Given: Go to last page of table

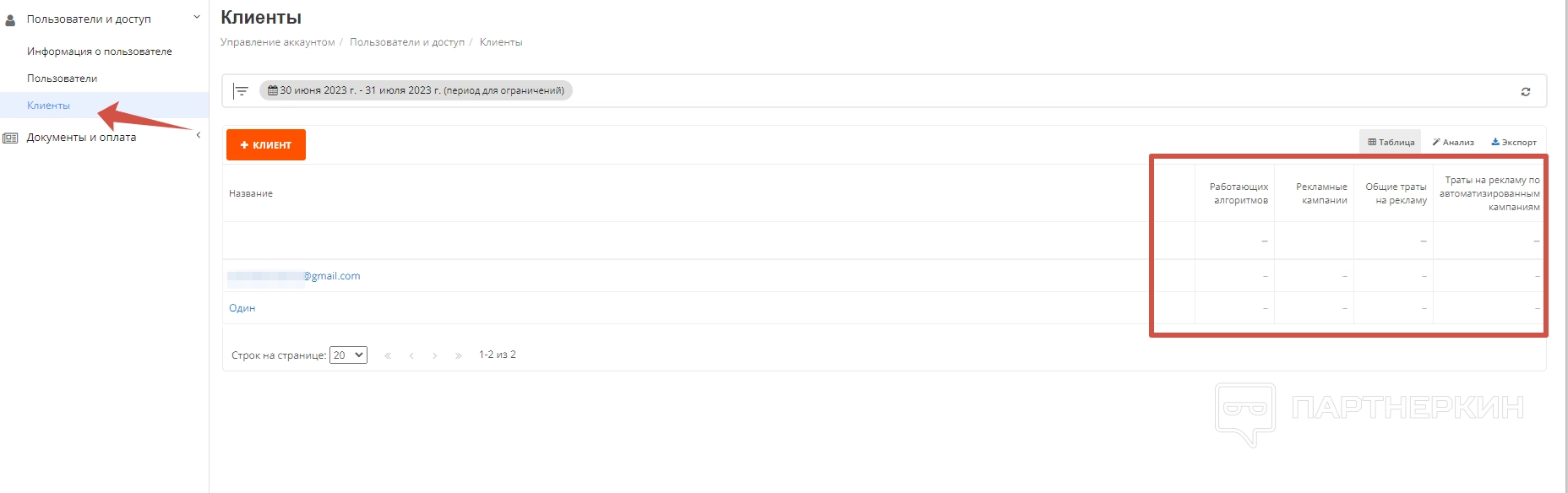Looking at the screenshot, I should coord(459,355).
